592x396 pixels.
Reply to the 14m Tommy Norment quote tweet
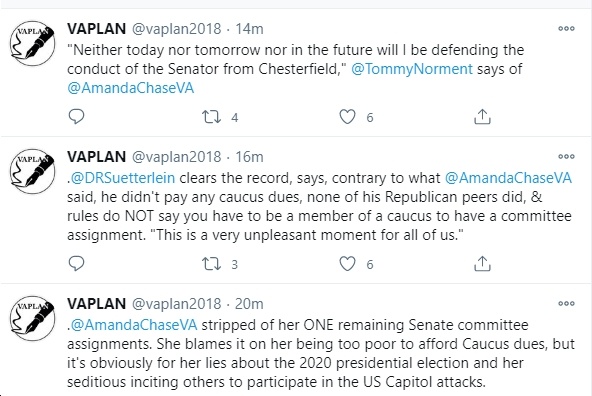click(x=76, y=117)
